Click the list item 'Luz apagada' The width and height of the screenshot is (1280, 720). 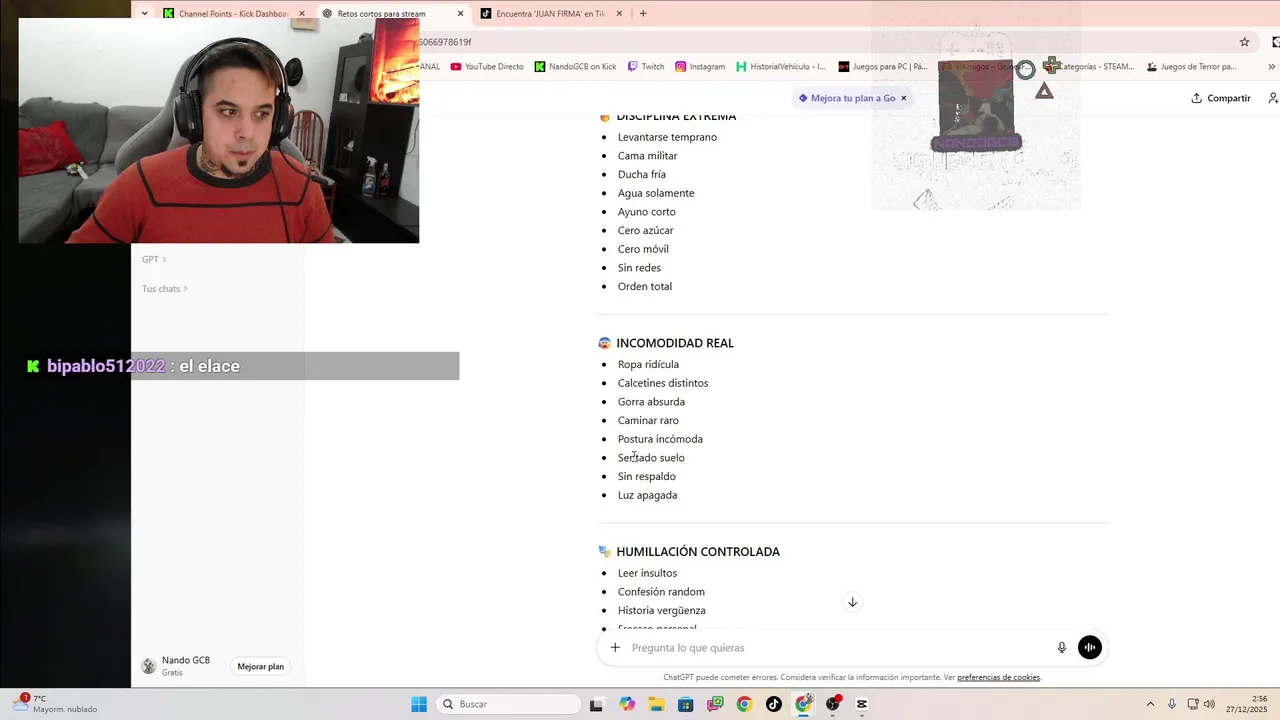(647, 495)
